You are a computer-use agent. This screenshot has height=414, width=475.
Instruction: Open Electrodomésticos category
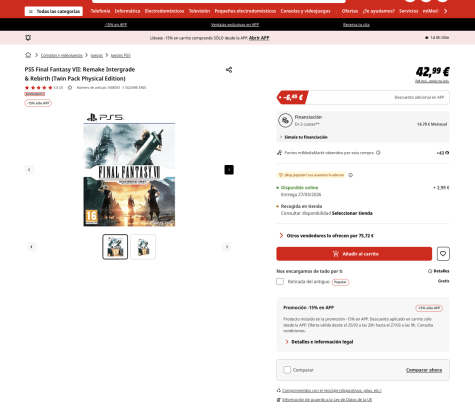click(164, 11)
